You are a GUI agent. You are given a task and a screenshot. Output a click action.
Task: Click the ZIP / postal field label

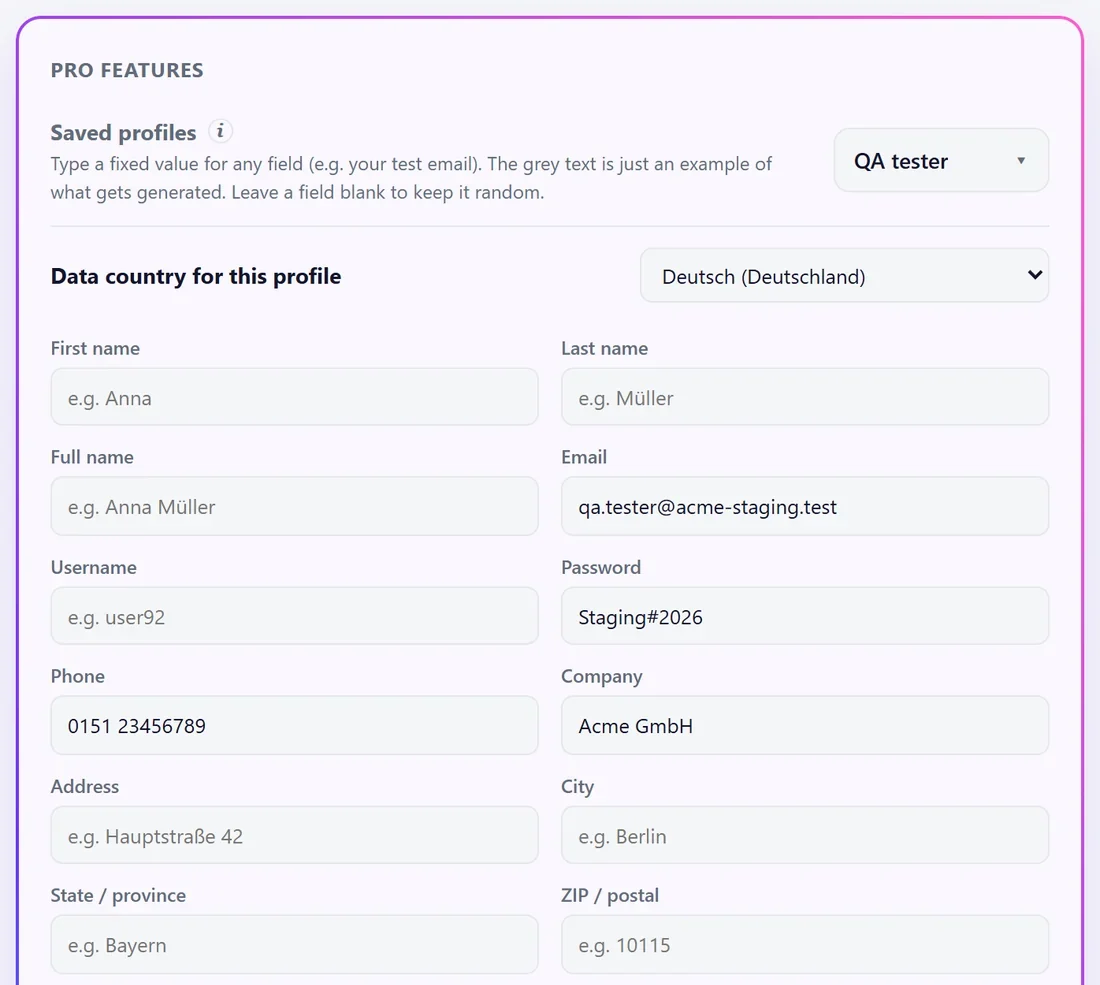coord(610,896)
